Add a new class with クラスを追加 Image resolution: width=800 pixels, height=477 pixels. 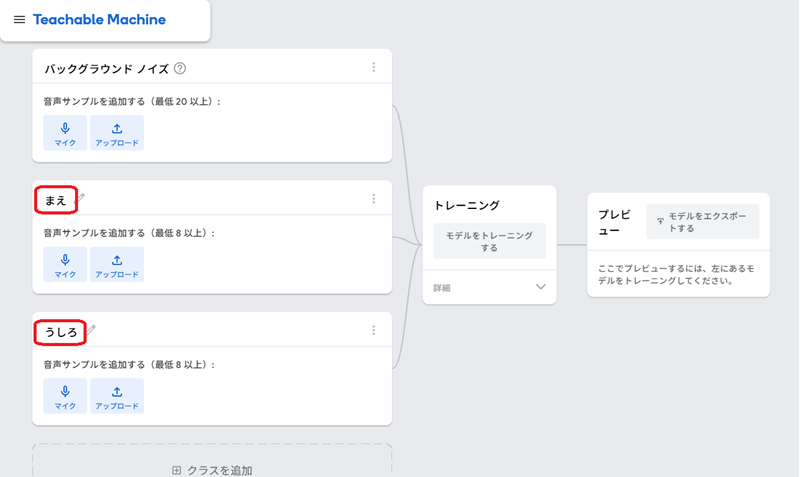(212, 470)
